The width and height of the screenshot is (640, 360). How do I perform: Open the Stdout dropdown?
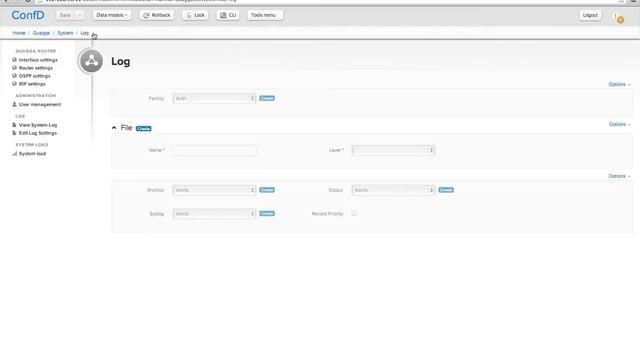393,190
